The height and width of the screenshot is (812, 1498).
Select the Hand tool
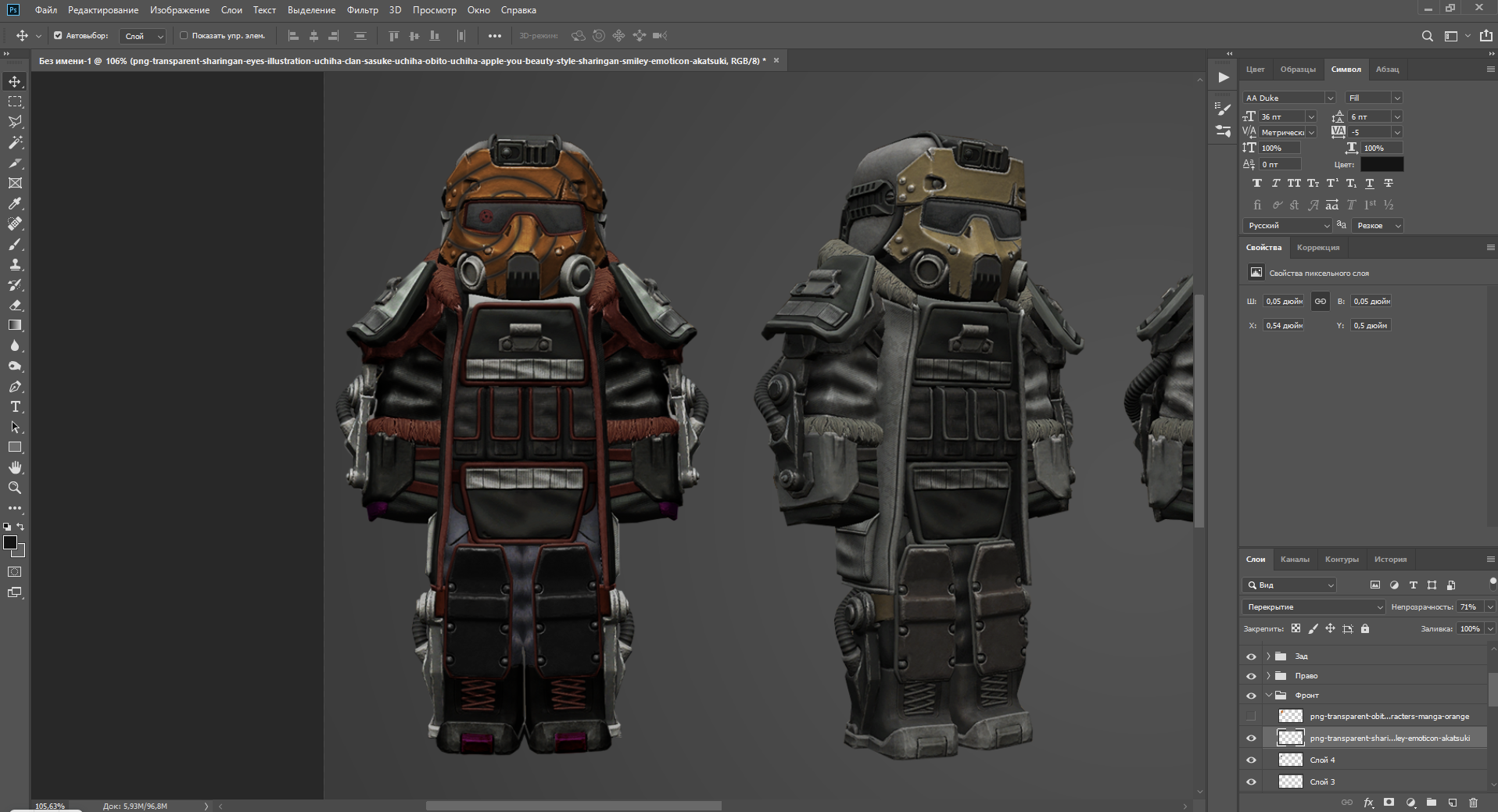click(x=15, y=467)
